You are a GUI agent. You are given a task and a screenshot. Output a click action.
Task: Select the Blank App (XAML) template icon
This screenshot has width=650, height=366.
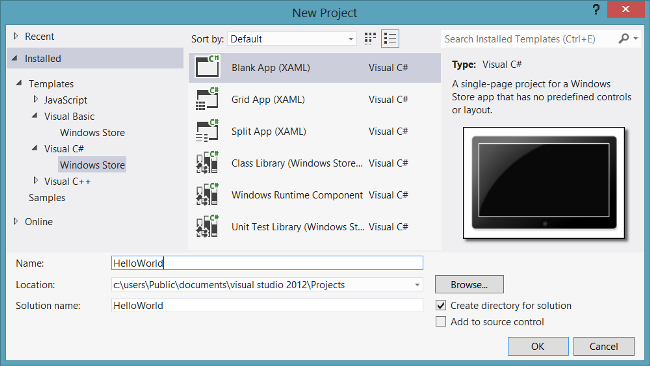coord(207,67)
